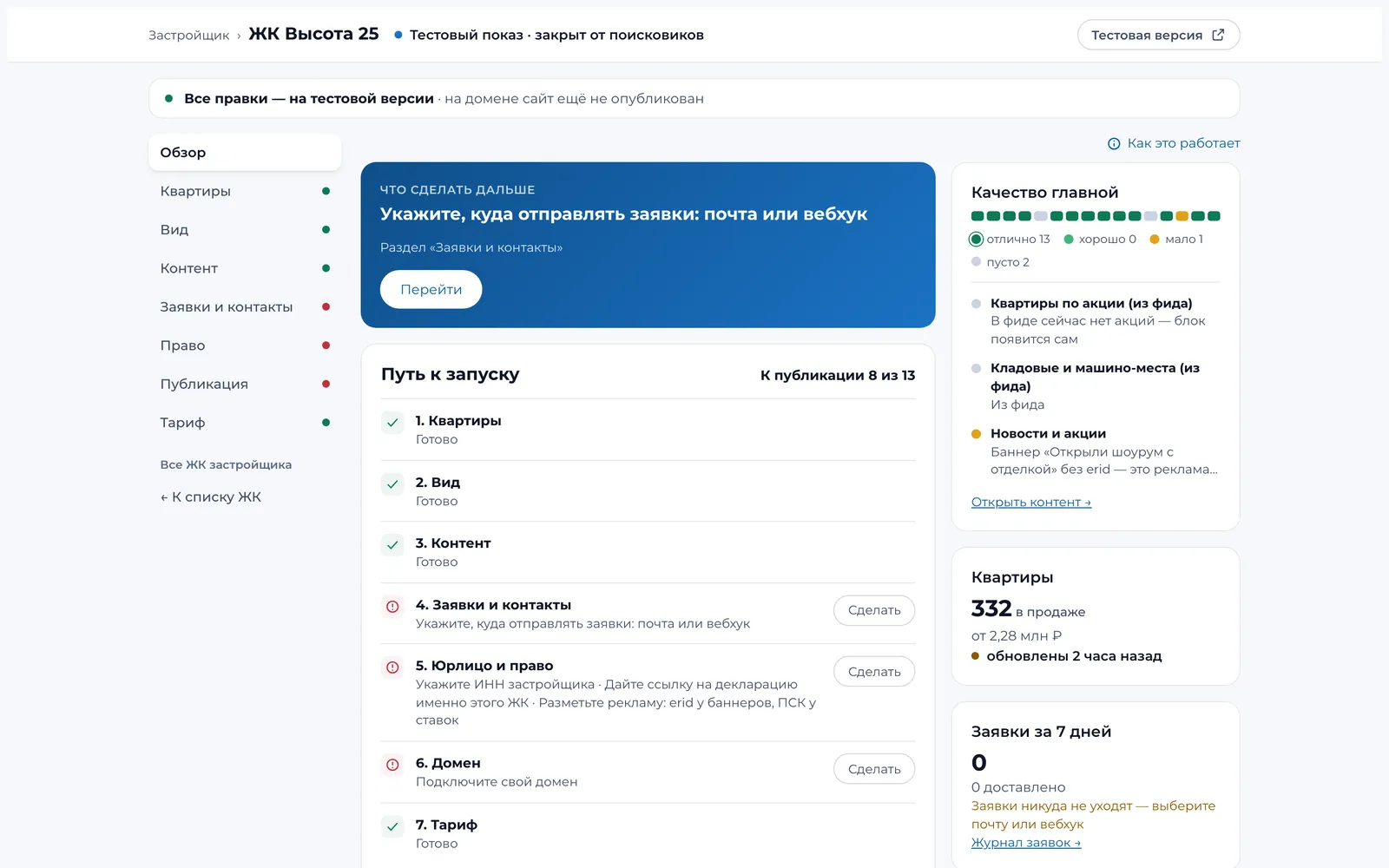Go back via К списку ЖК

coord(210,497)
